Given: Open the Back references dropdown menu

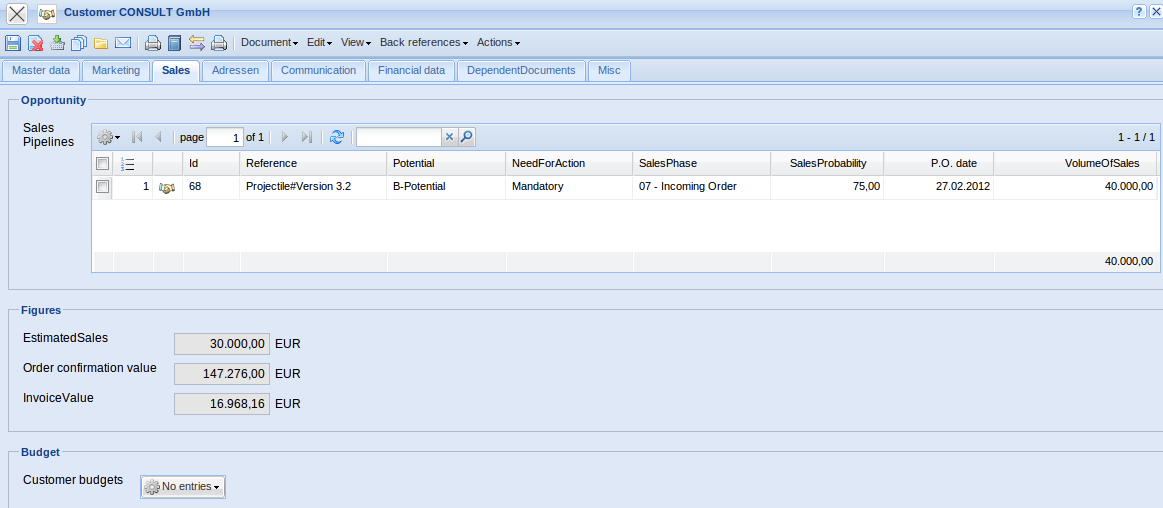Looking at the screenshot, I should pyautogui.click(x=424, y=43).
